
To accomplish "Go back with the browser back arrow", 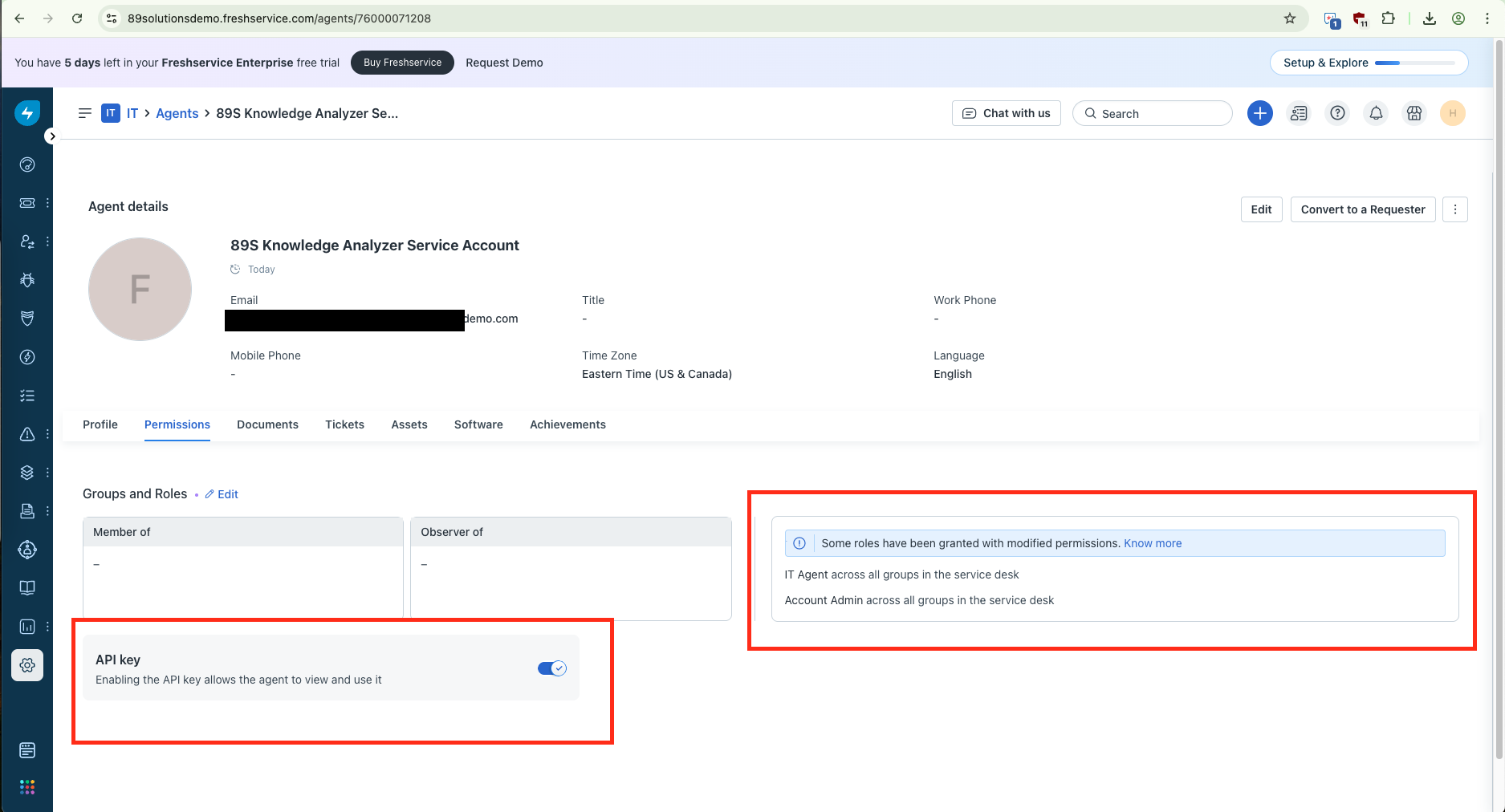I will point(19,18).
